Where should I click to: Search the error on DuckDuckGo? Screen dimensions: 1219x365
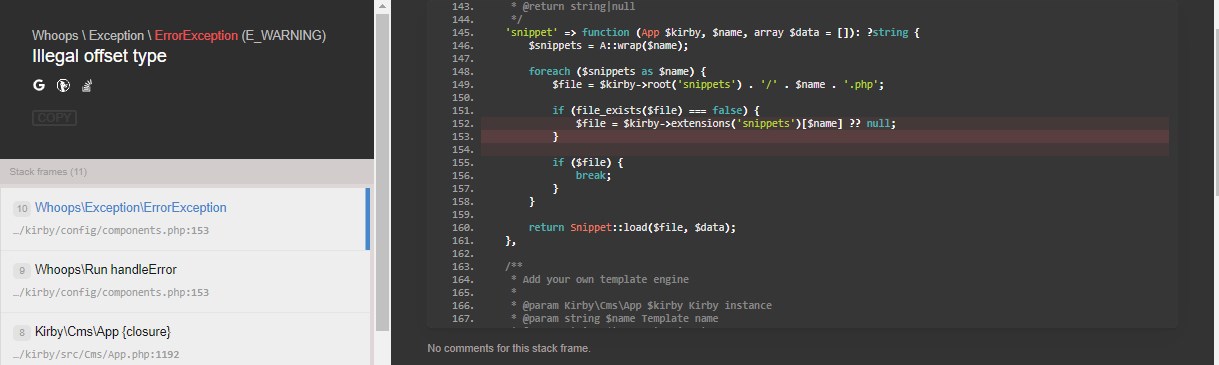tap(63, 86)
